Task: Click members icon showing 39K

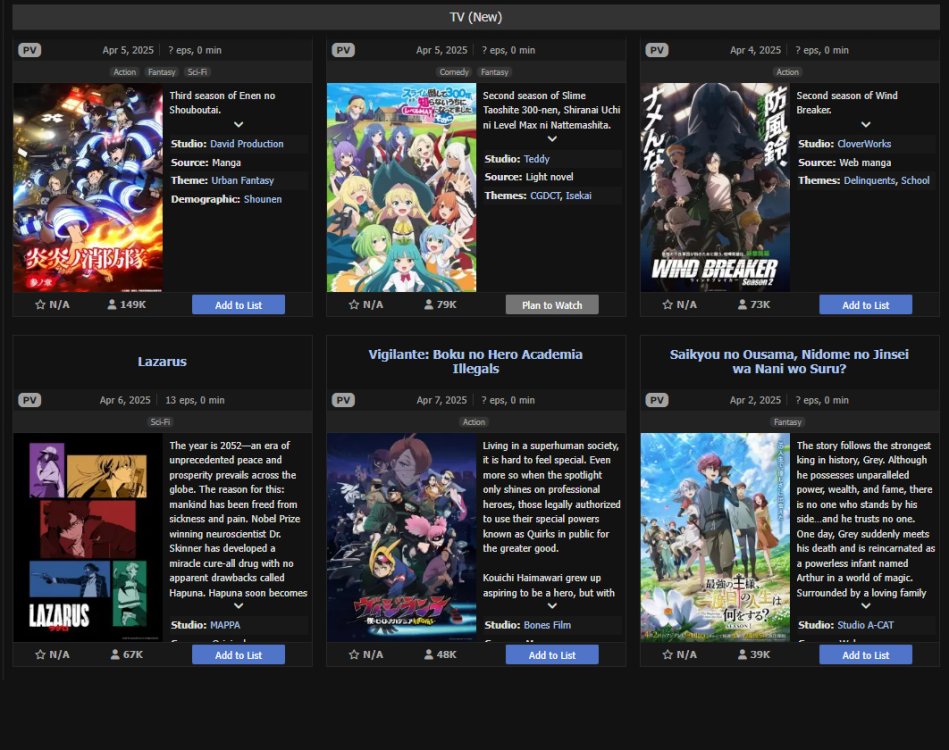Action: tap(742, 654)
